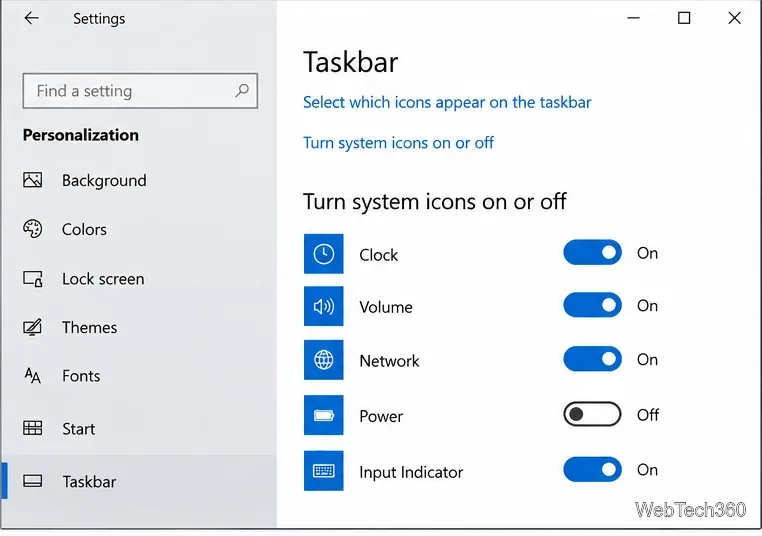762x536 pixels.
Task: Go to Lock screen settings
Action: click(x=139, y=279)
